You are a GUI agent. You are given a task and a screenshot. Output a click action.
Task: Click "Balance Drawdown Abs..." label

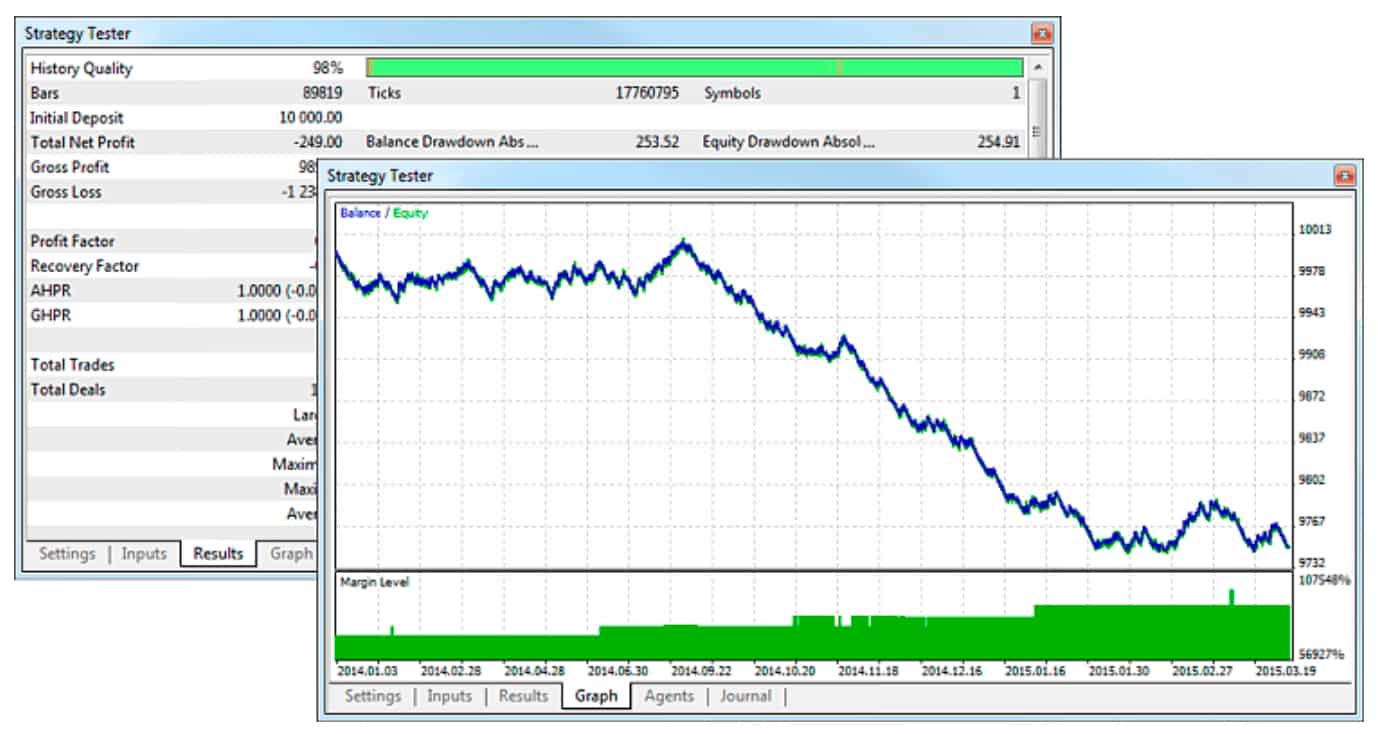(453, 142)
